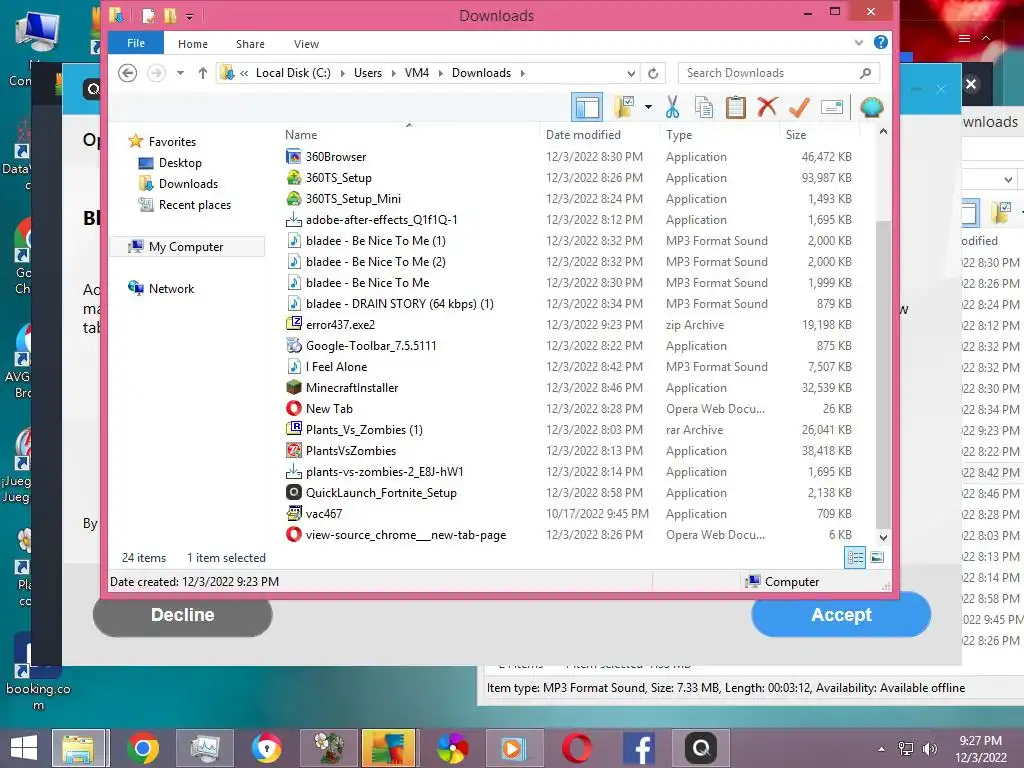Go back with the Back arrow
Viewport: 1024px width, 768px height.
[x=127, y=72]
